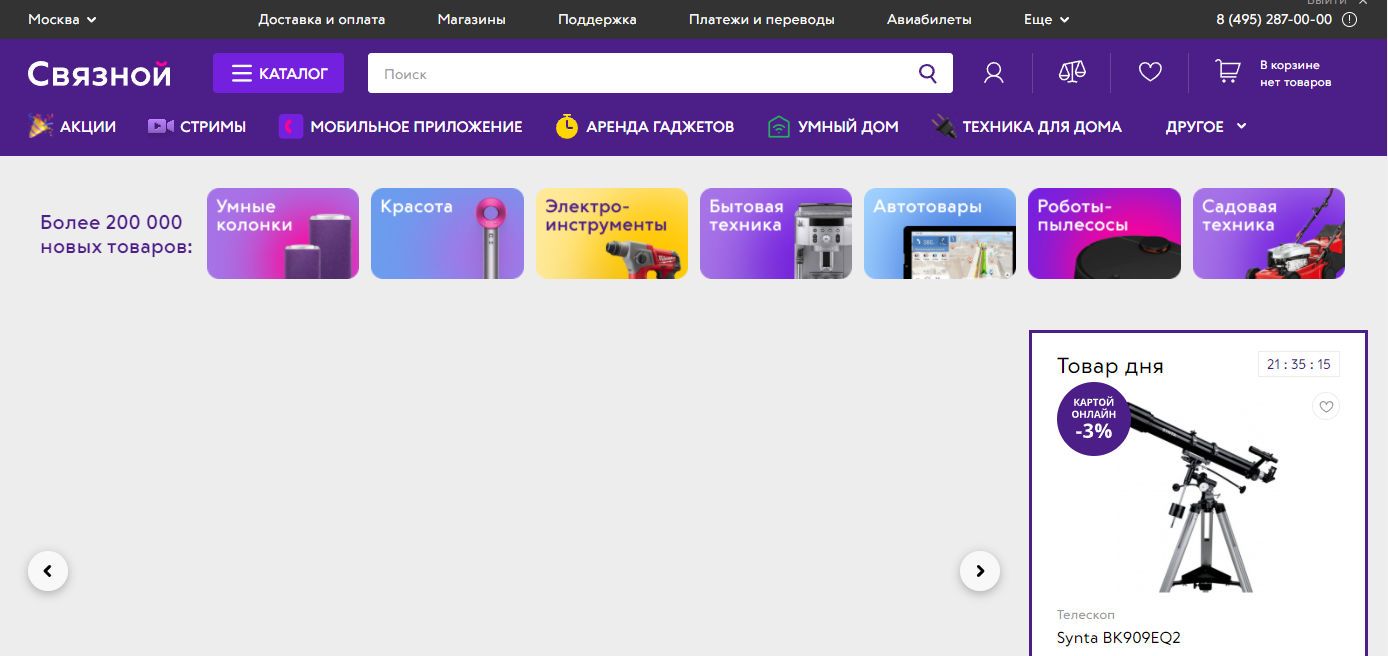Open Стримы section
Viewport: 1388px width, 656px height.
(213, 127)
